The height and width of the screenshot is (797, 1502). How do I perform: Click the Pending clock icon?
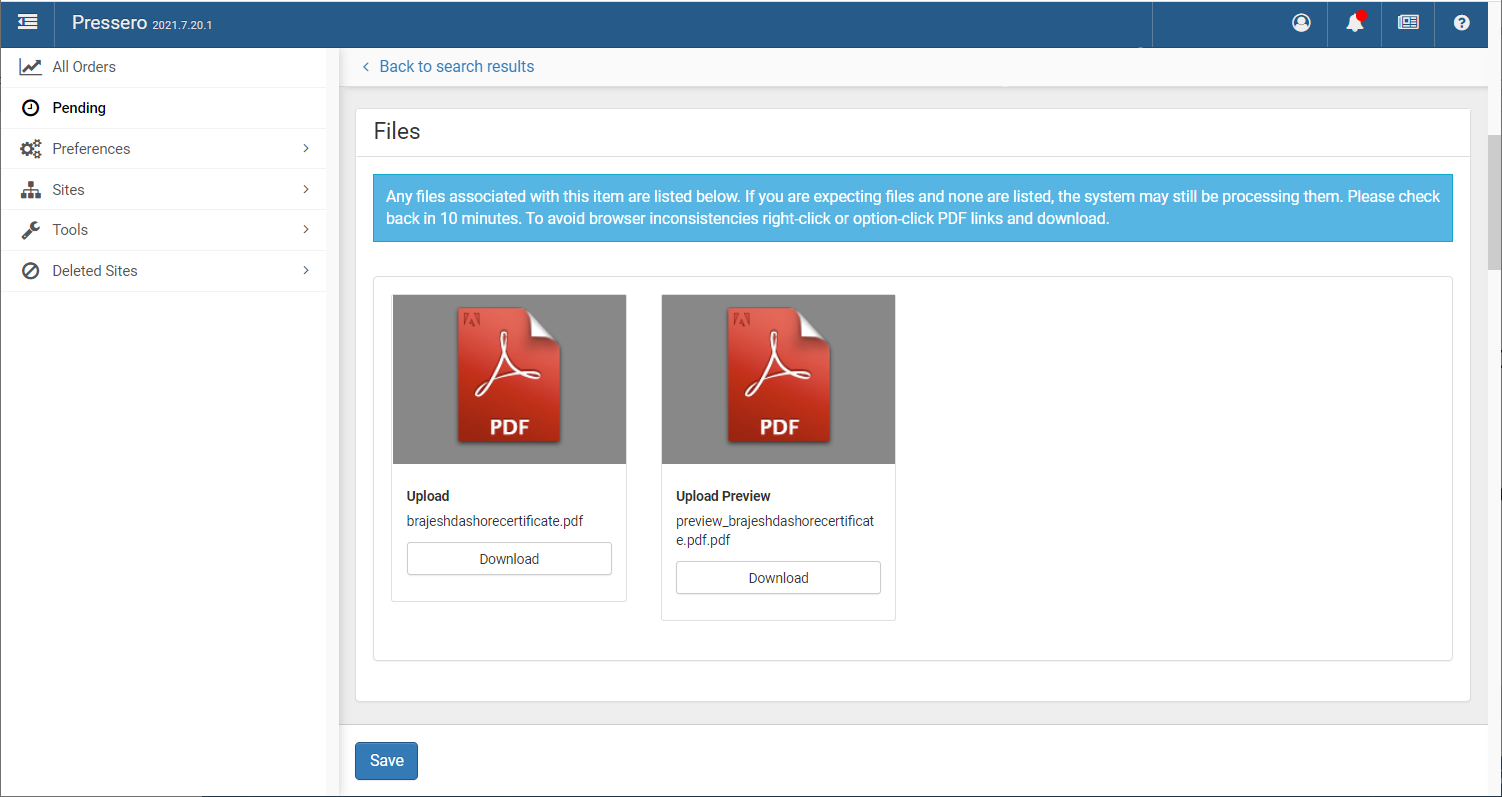click(x=31, y=108)
